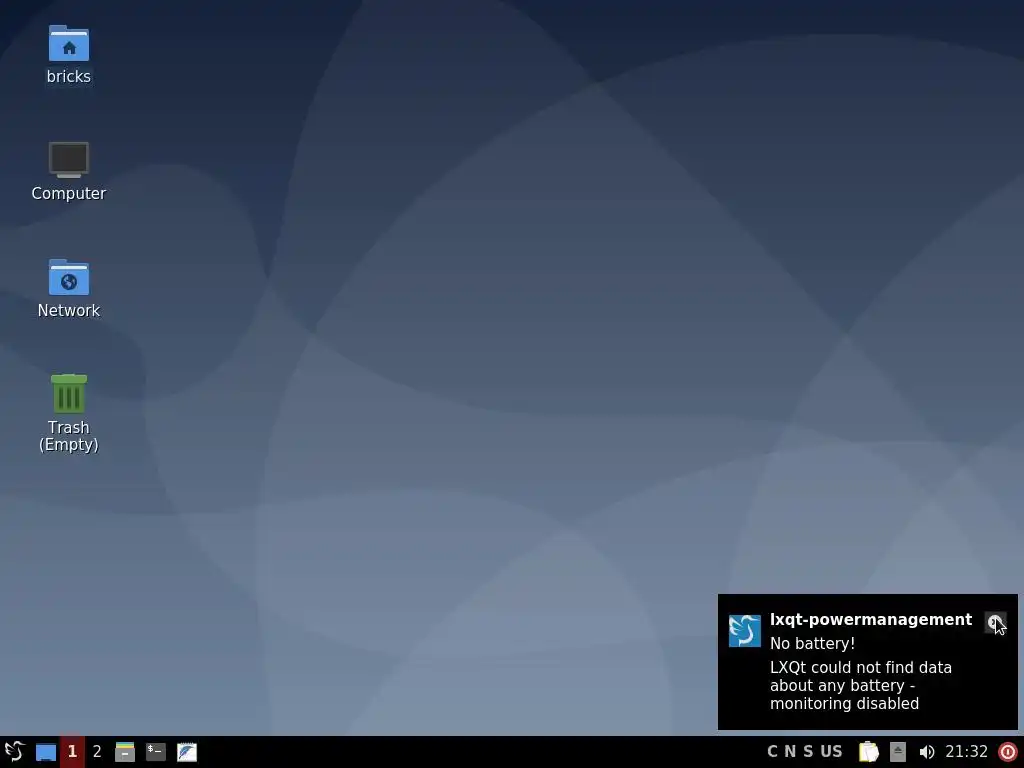
Task: Click the 'No battery!' notification text
Action: pyautogui.click(x=812, y=643)
